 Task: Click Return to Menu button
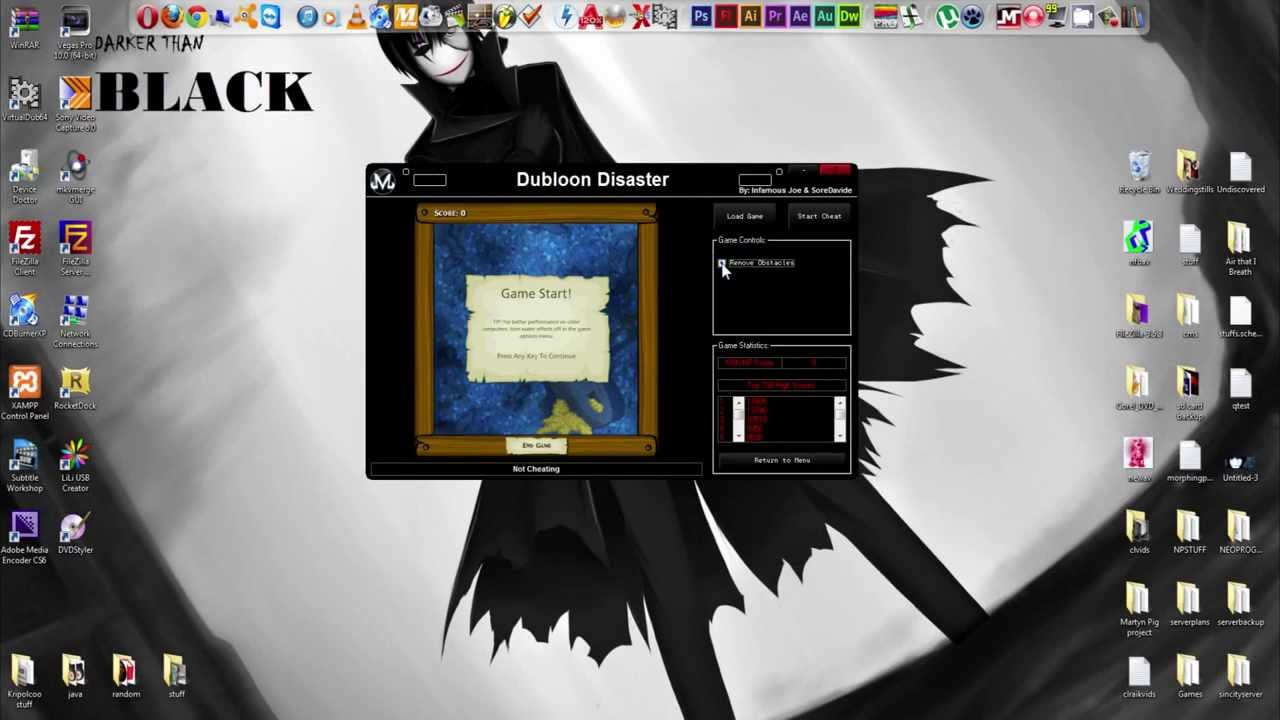[x=782, y=460]
